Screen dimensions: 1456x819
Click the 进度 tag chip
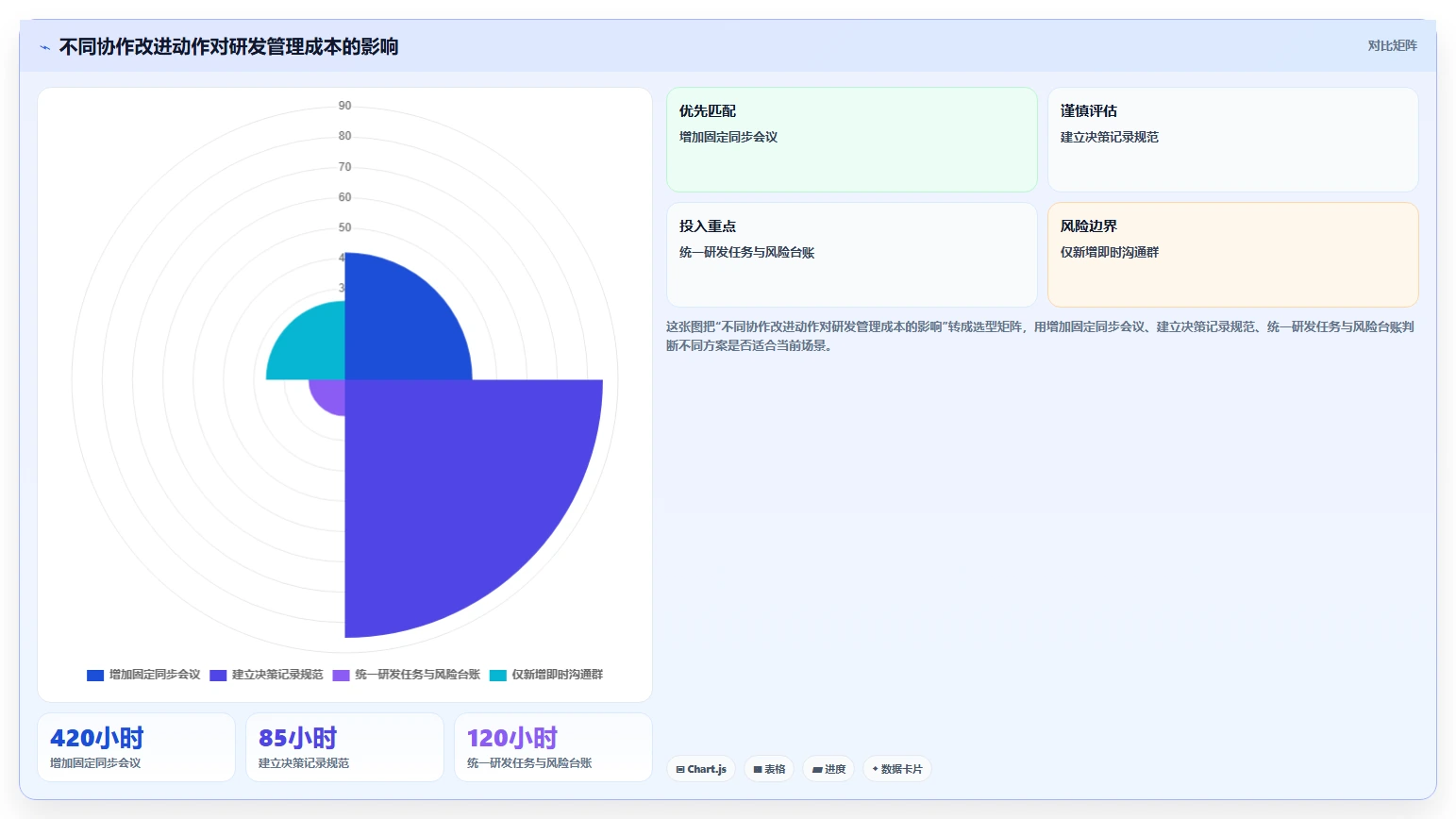828,769
